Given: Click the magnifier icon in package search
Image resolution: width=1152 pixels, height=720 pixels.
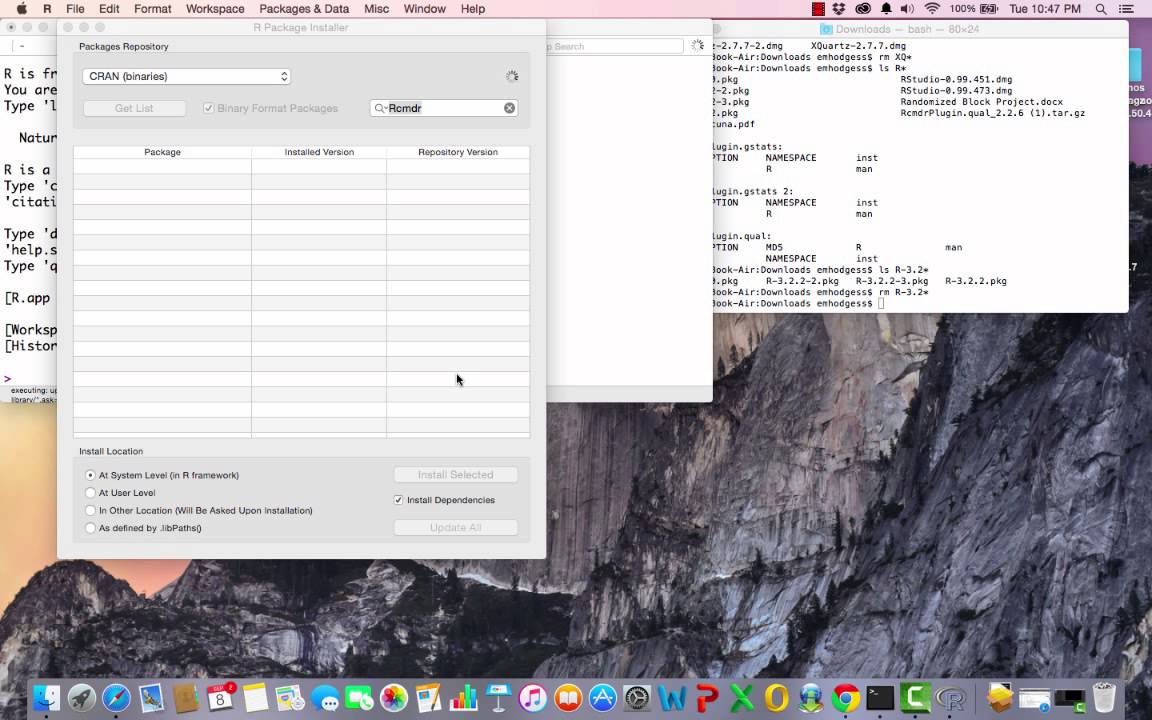Looking at the screenshot, I should tap(380, 108).
